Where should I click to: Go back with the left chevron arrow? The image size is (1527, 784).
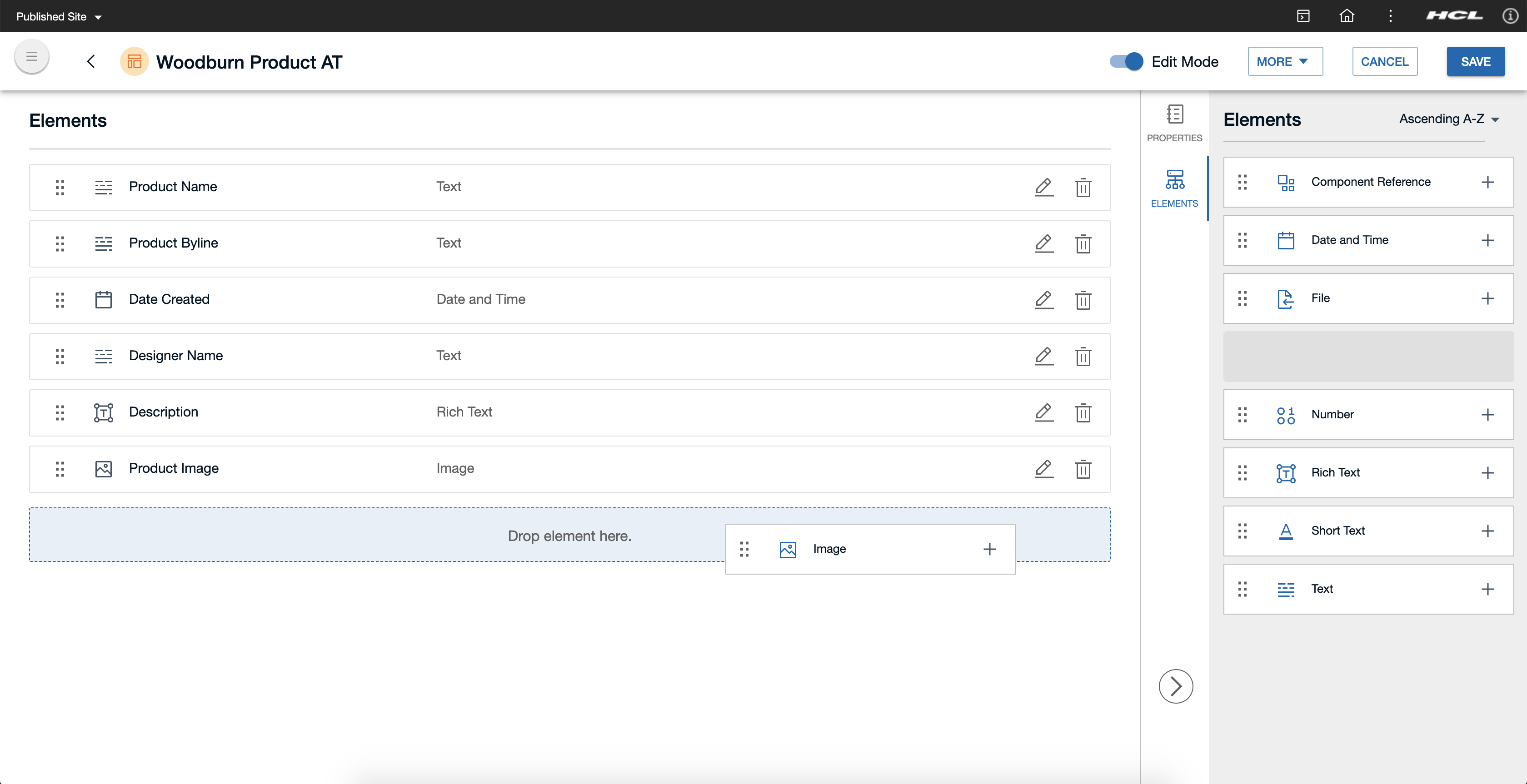[x=91, y=62]
